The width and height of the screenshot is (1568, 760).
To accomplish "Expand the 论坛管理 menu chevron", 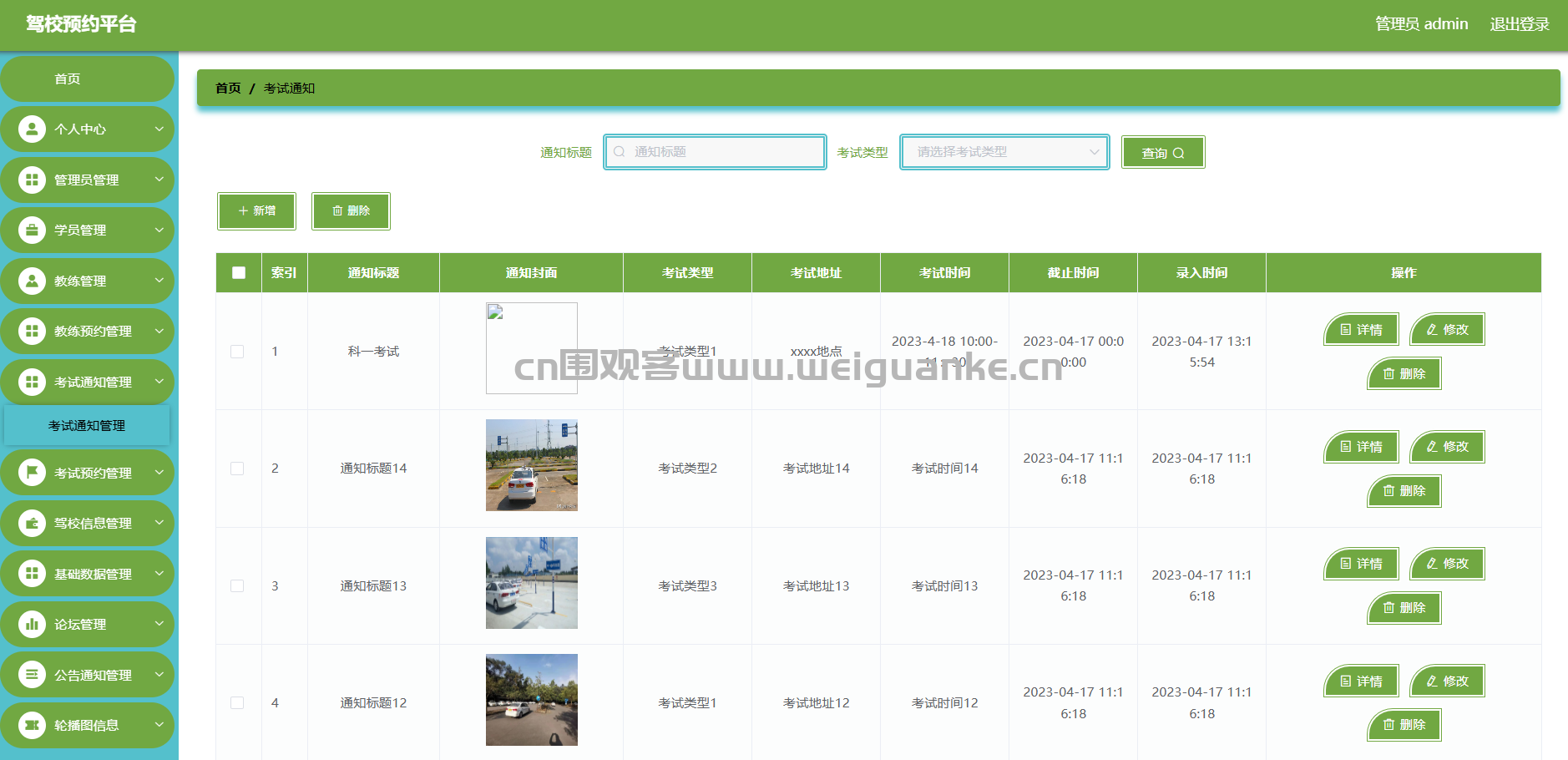I will [x=159, y=624].
